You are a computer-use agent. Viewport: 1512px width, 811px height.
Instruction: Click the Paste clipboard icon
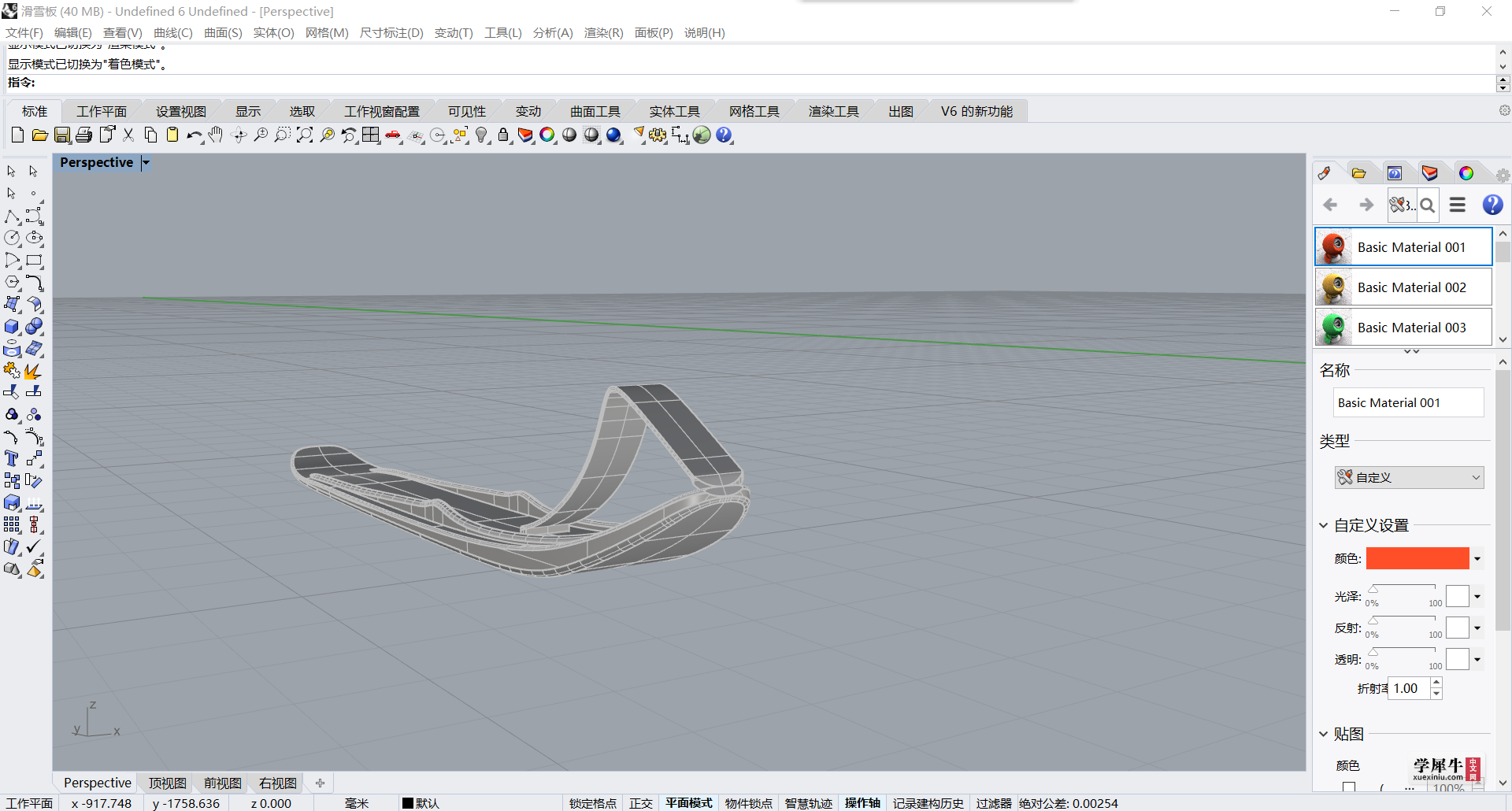tap(172, 135)
